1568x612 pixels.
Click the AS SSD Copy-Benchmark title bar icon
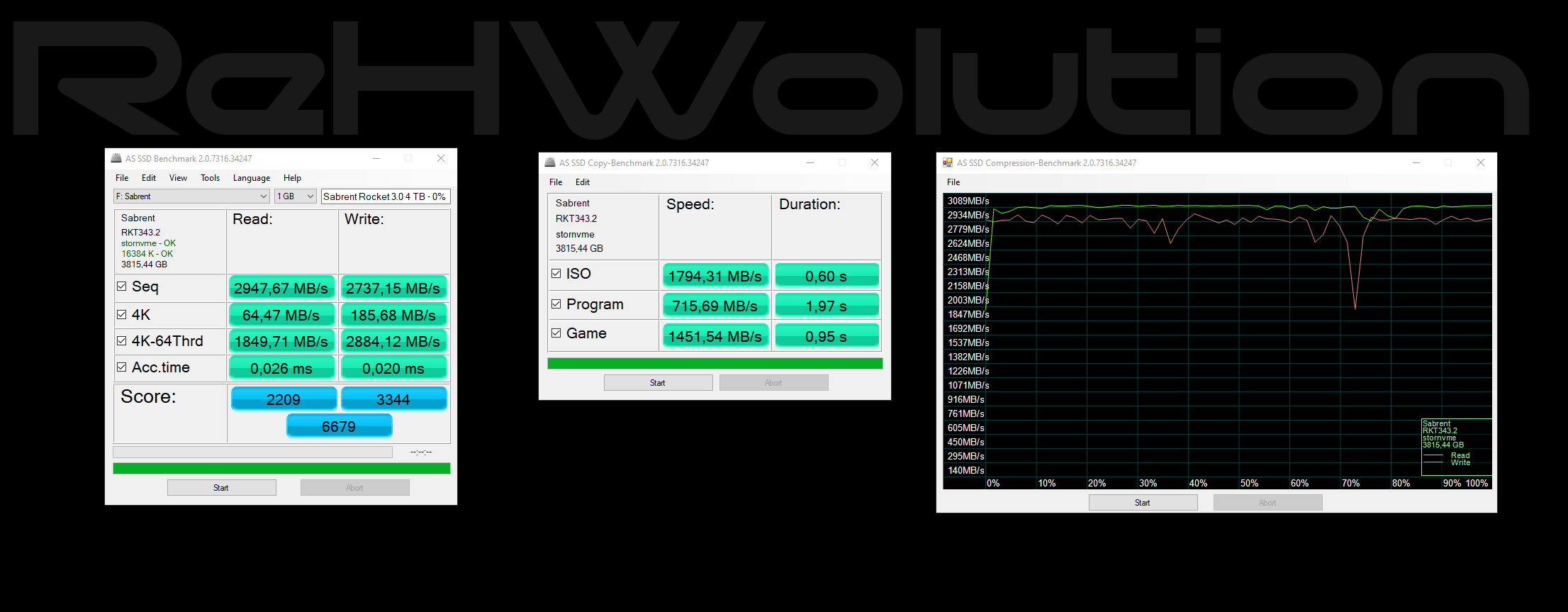click(550, 162)
